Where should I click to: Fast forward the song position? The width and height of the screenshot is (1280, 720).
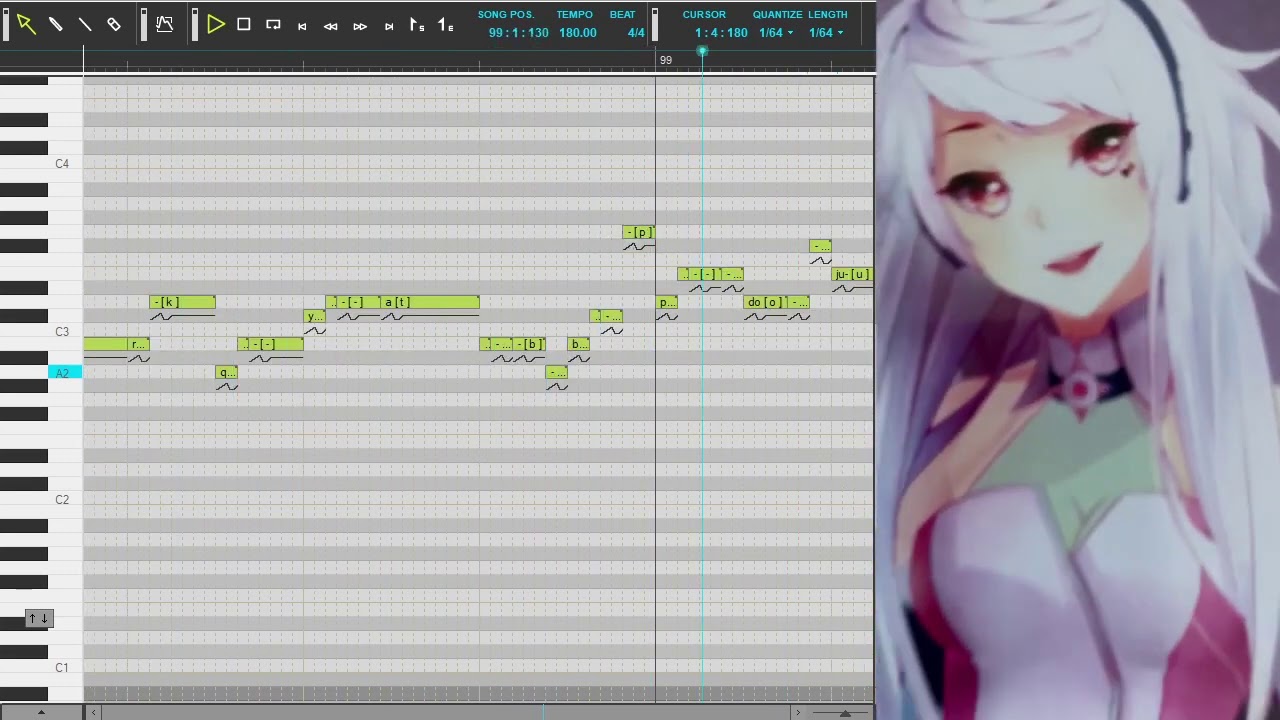coord(360,26)
